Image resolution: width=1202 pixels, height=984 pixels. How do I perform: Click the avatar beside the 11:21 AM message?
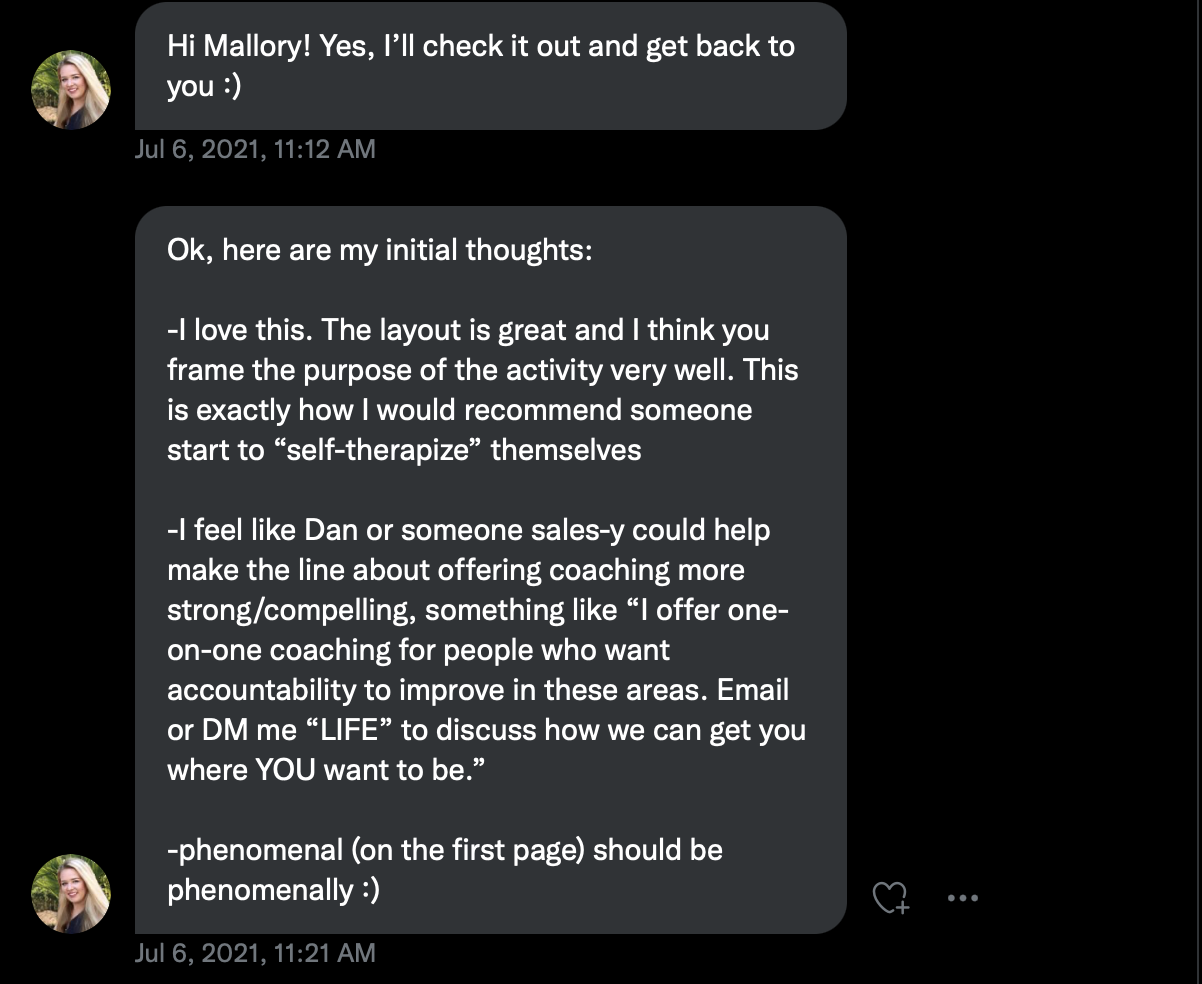click(x=71, y=894)
